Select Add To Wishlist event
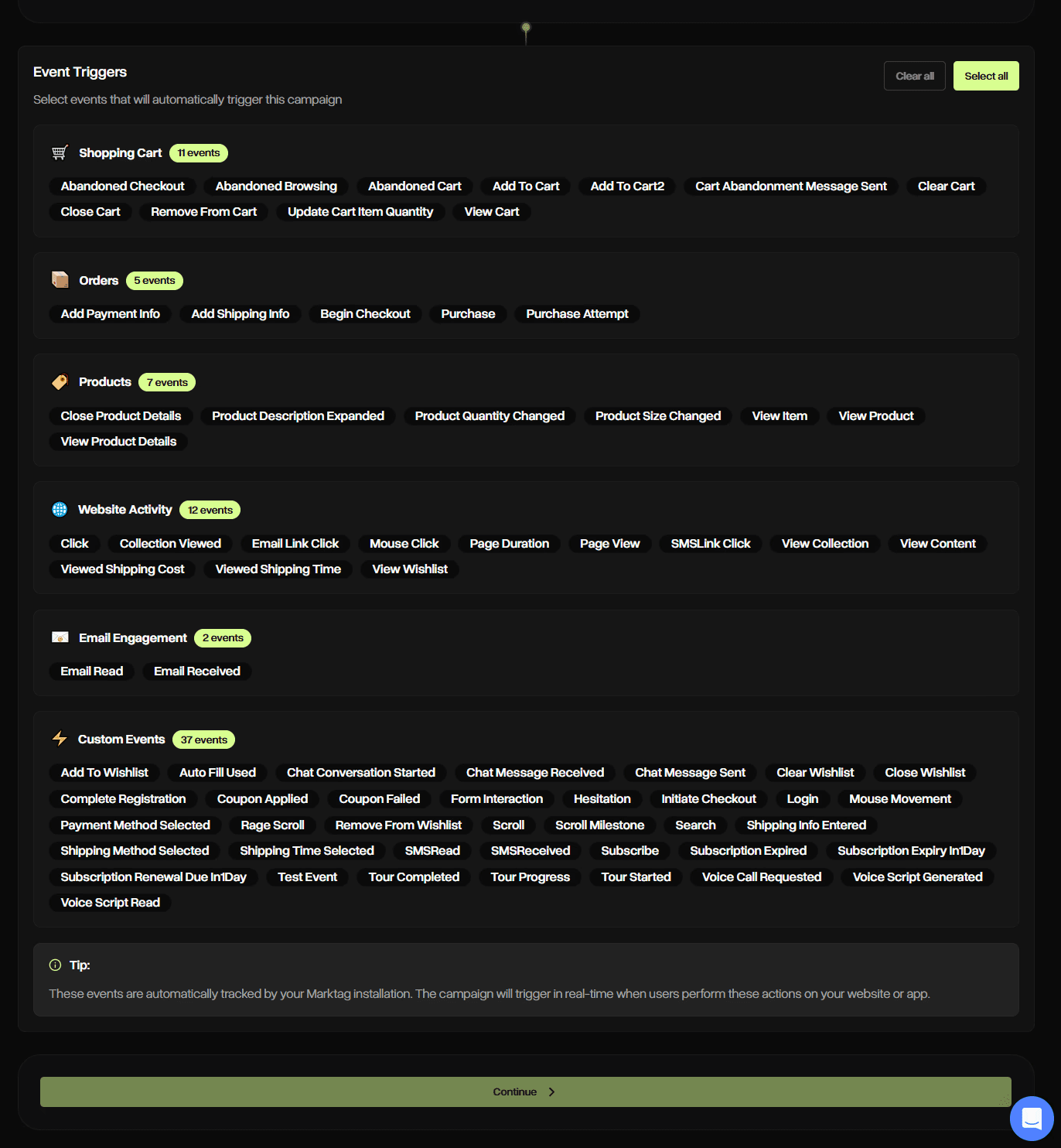 (x=104, y=773)
